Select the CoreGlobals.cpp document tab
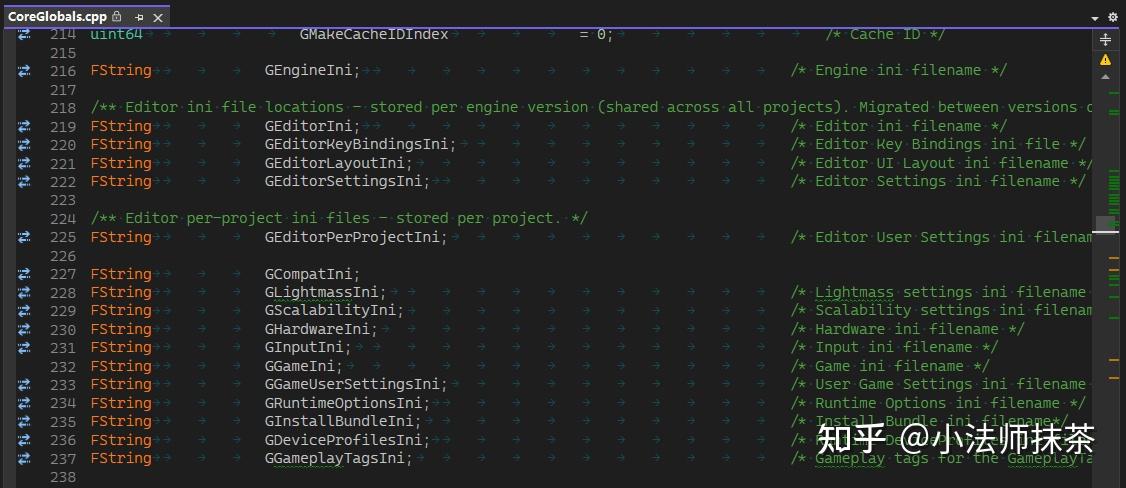Screen dimensions: 1126x488 click(x=57, y=17)
